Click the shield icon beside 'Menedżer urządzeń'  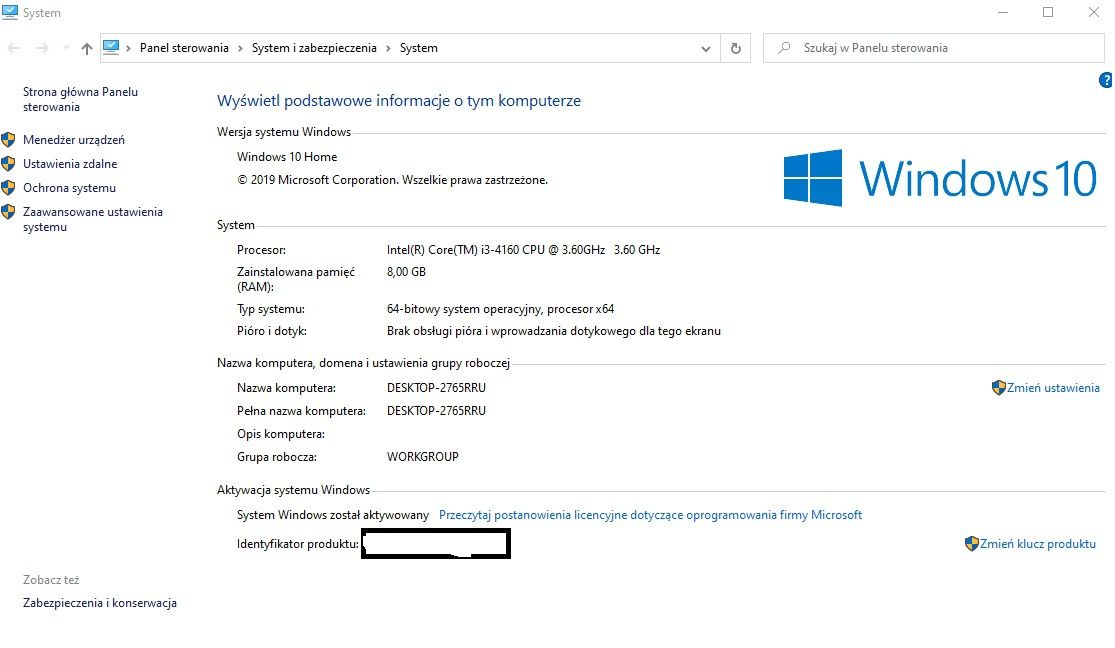click(9, 139)
